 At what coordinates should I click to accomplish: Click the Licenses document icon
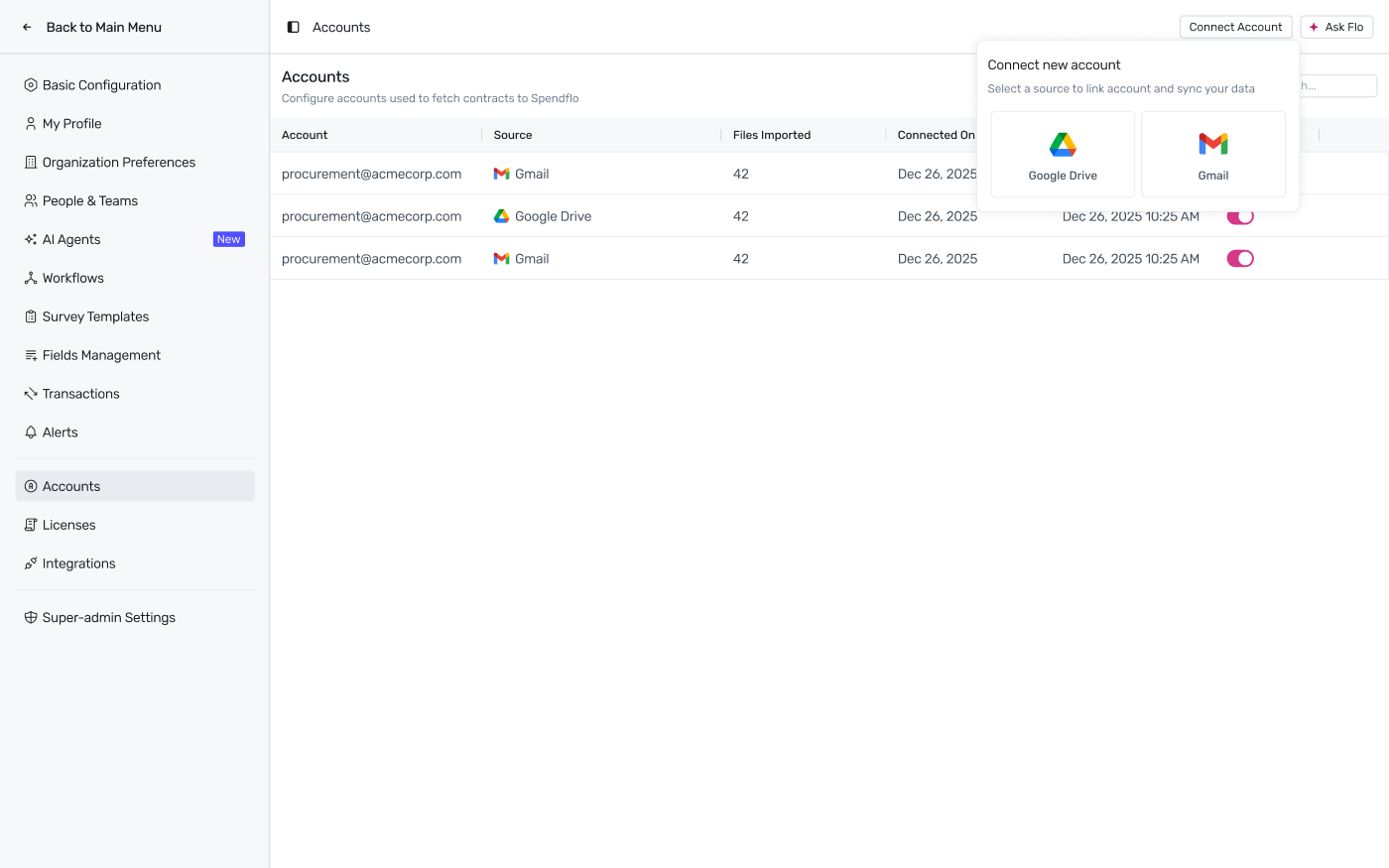(31, 526)
